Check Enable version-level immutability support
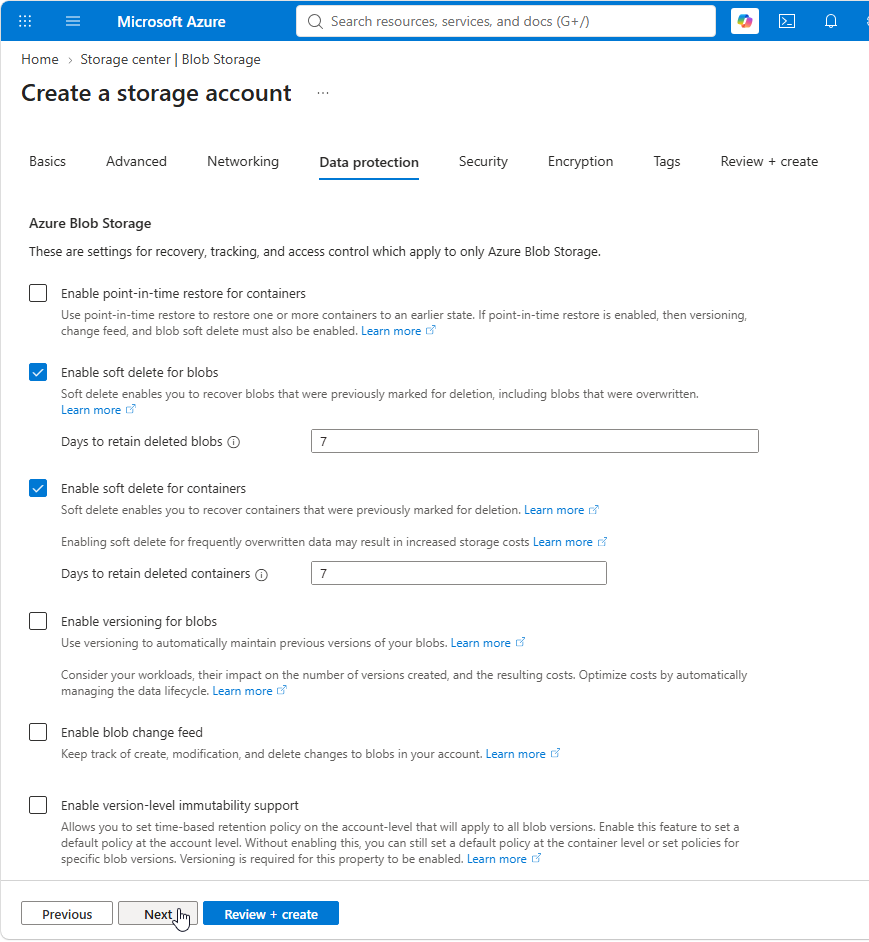Screen dimensions: 869x942 (x=38, y=805)
